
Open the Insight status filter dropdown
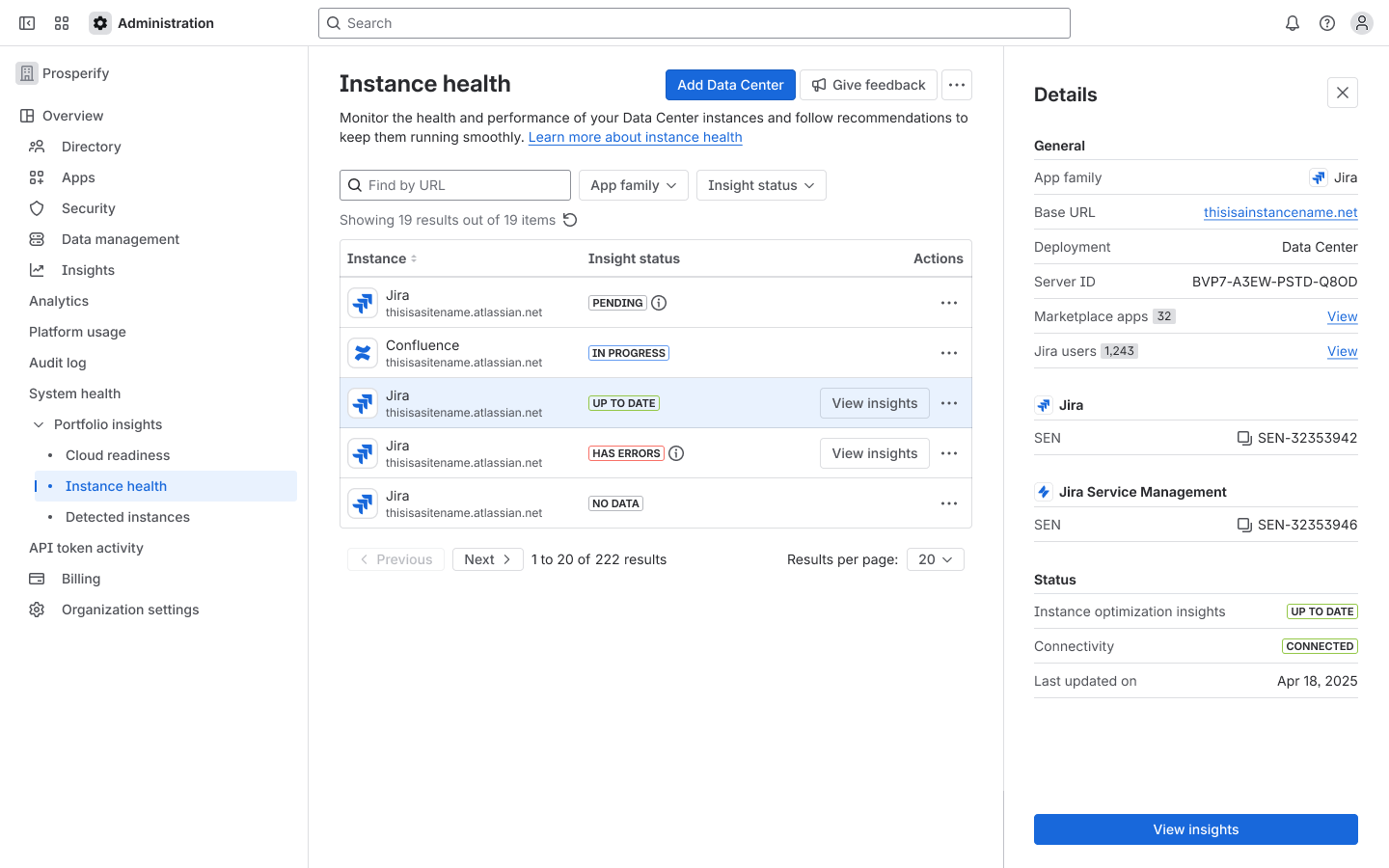(x=761, y=185)
